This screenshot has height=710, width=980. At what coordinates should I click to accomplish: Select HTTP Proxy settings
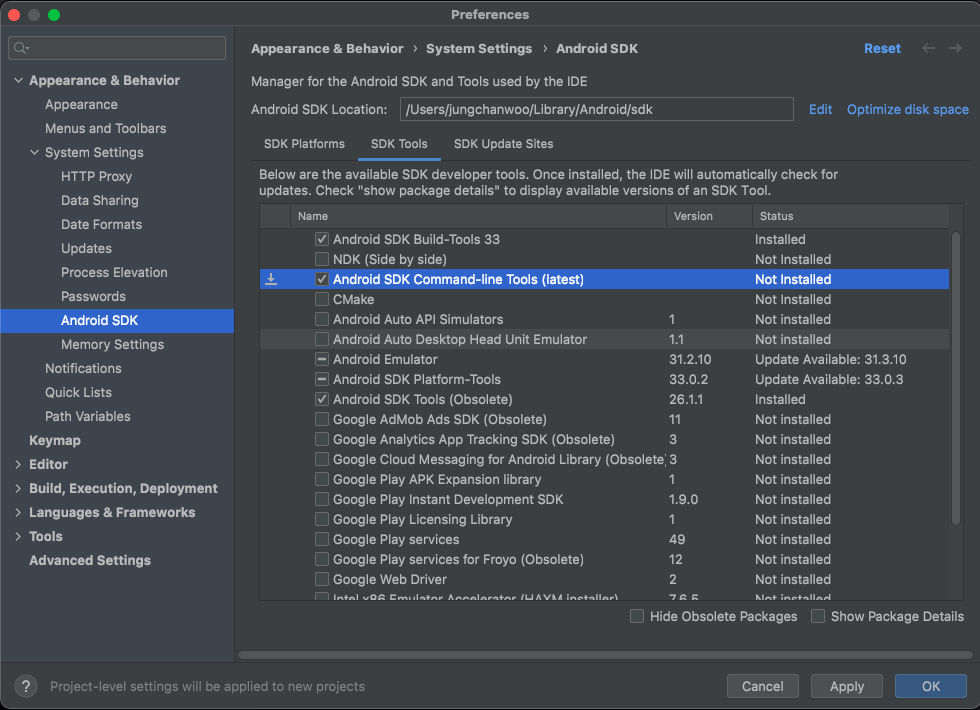[96, 176]
